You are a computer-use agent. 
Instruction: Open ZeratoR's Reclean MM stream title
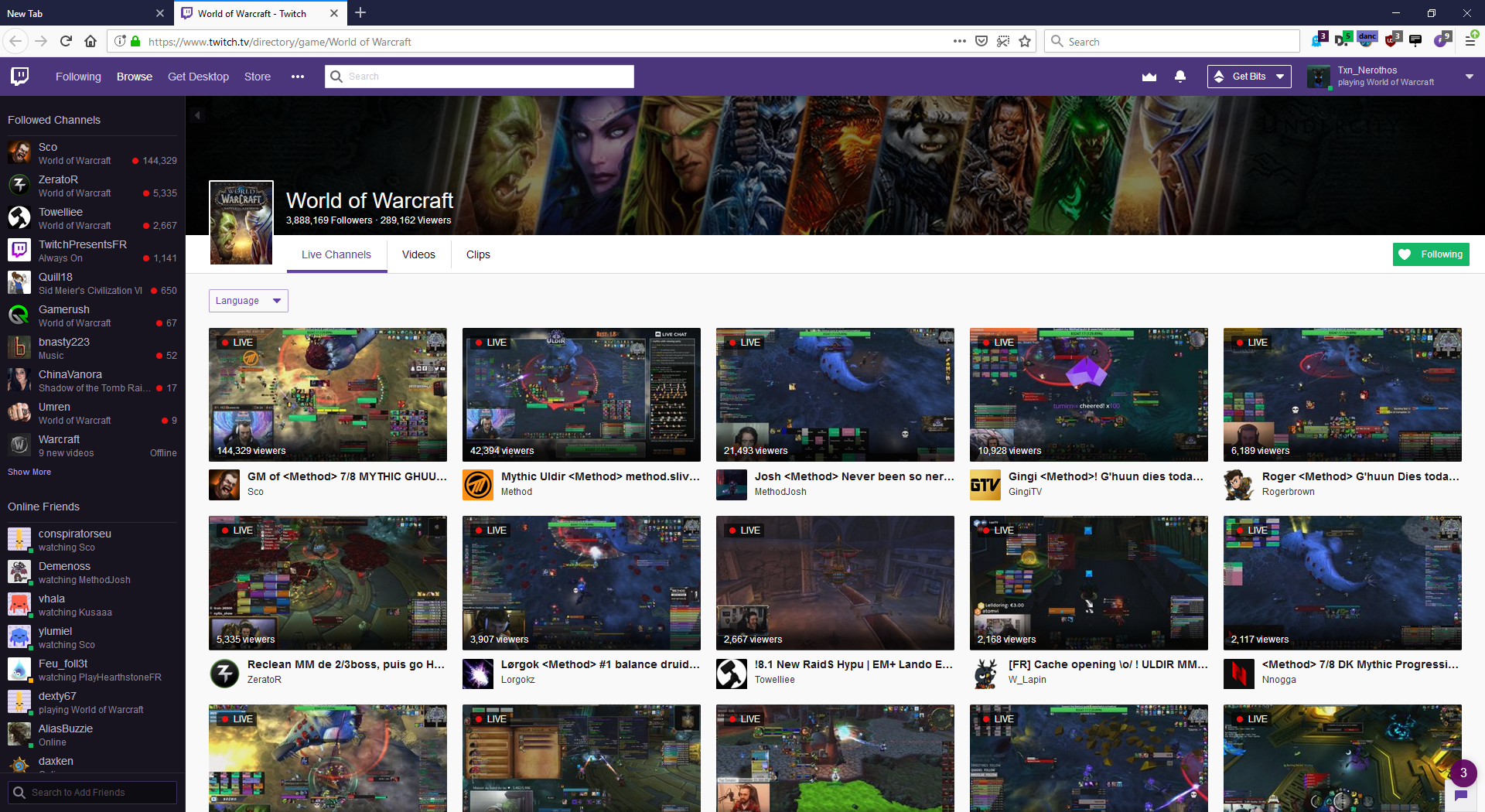346,664
